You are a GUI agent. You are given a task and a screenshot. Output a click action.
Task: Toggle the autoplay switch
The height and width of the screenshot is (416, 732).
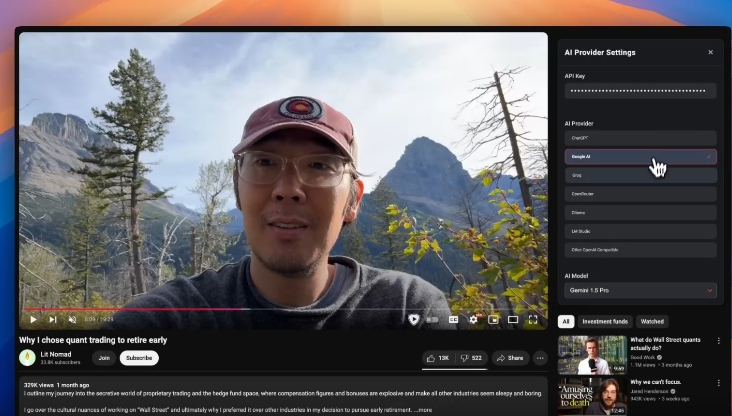click(432, 320)
